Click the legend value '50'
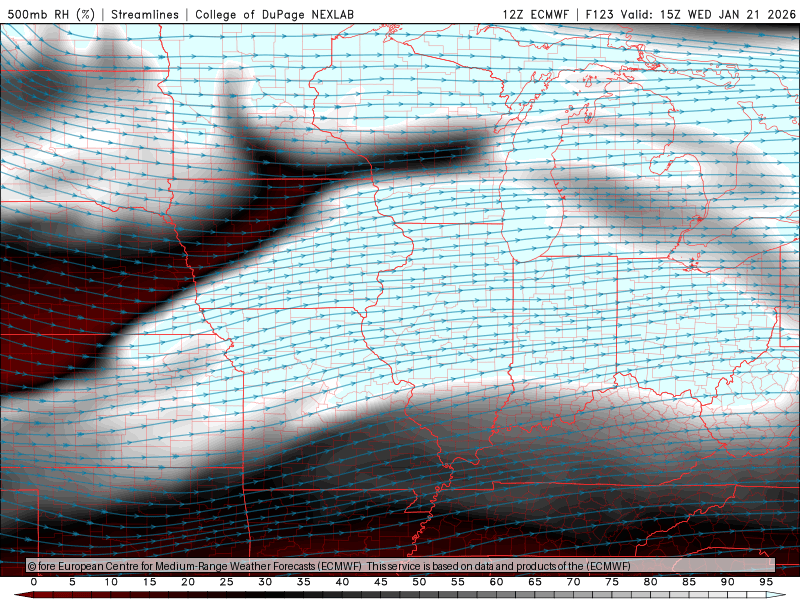 point(419,582)
